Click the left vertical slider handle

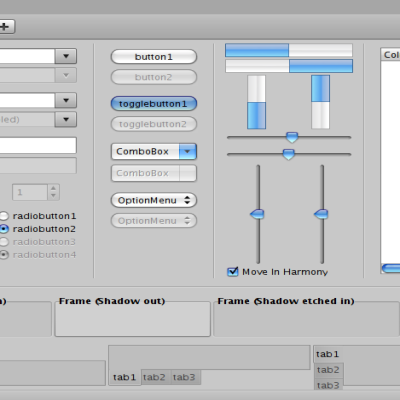point(257,214)
